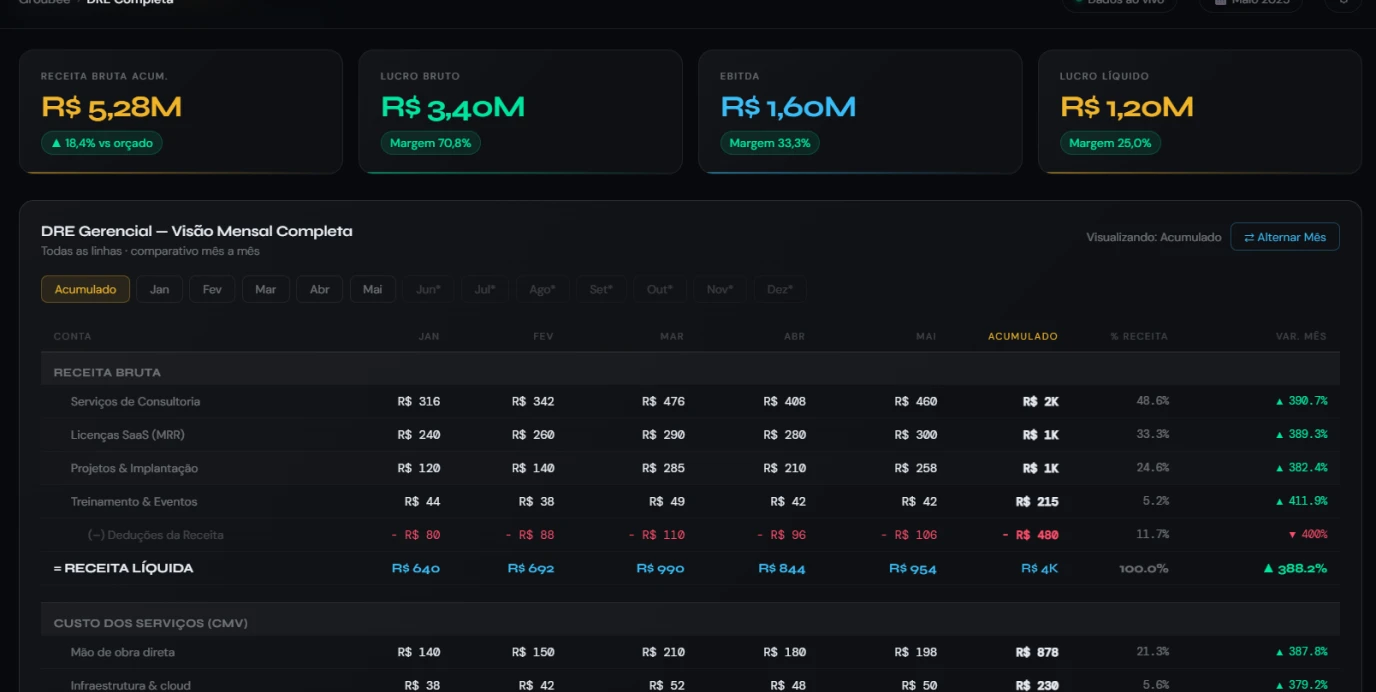Open the Mar month tab
Screen dimensions: 1376x692
pyautogui.click(x=265, y=289)
